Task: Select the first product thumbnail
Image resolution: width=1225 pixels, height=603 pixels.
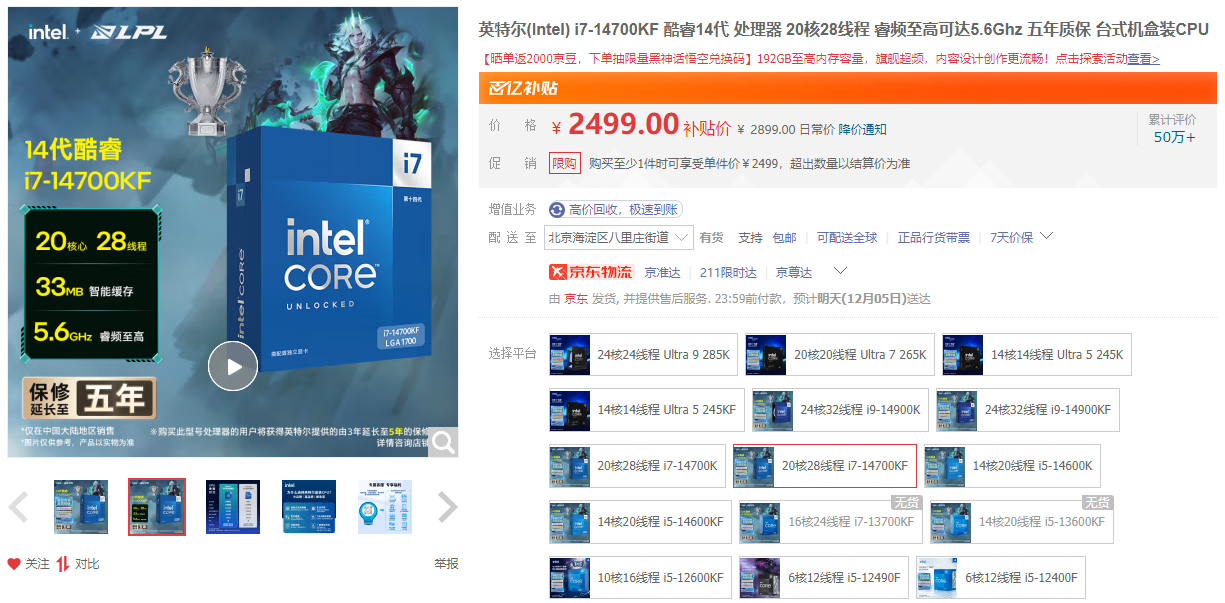Action: pos(81,507)
